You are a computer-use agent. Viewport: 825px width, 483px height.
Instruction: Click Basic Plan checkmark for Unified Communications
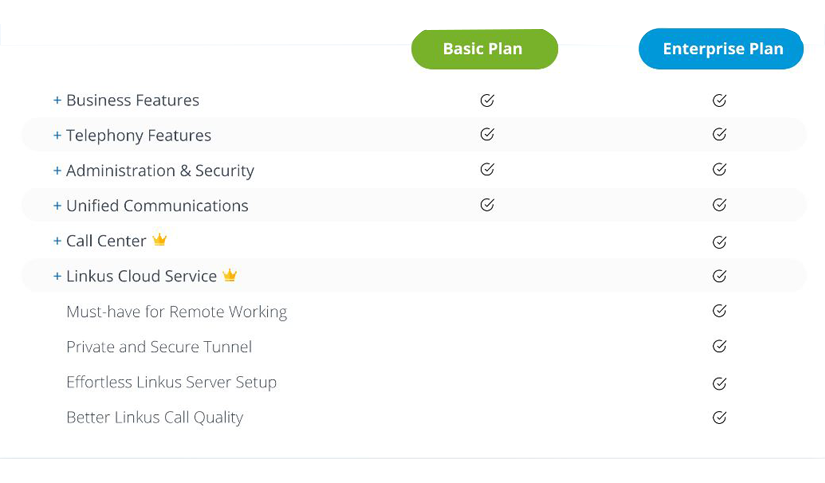pos(487,205)
